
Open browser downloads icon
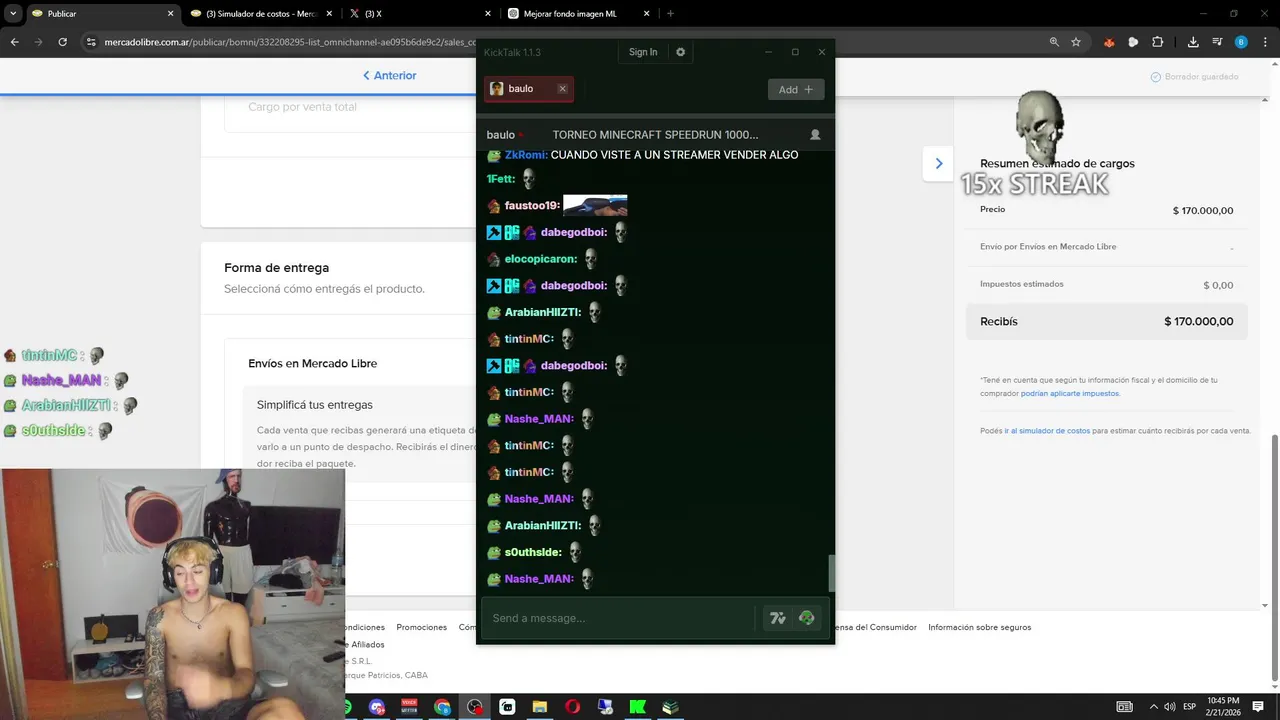point(1193,42)
